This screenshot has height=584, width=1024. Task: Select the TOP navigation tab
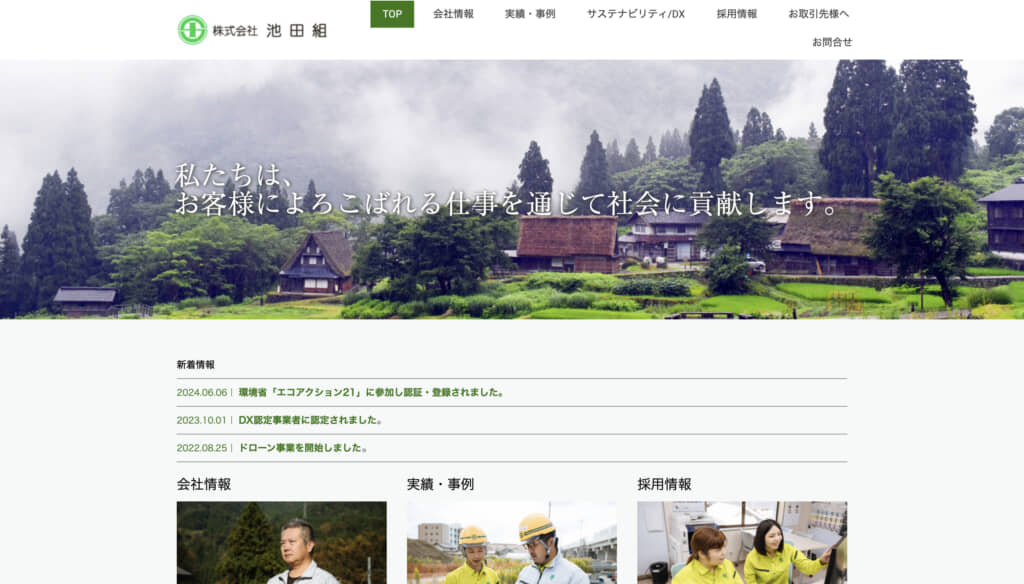392,14
